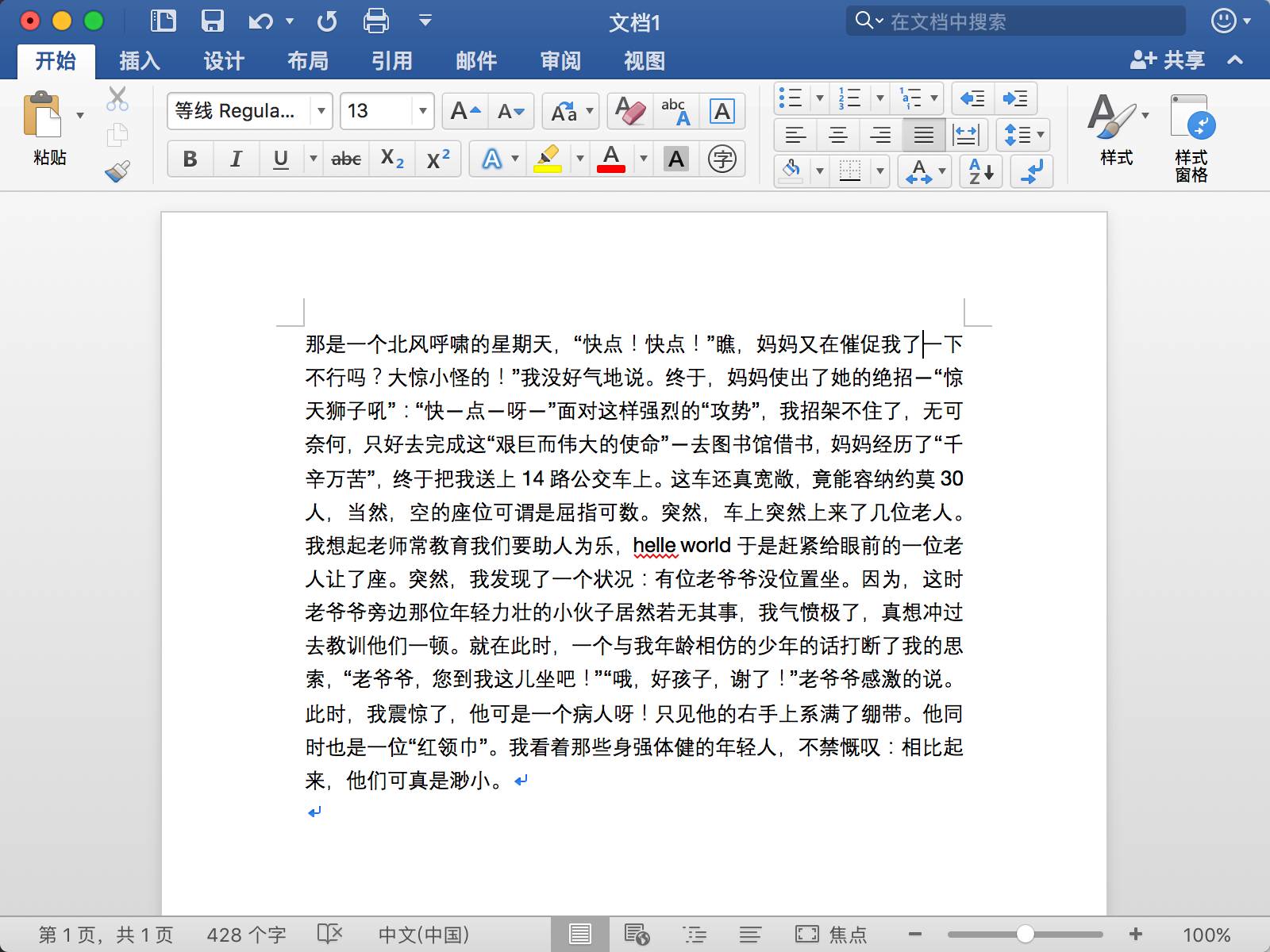The width and height of the screenshot is (1270, 952).
Task: Click the red font color swatch
Action: click(x=610, y=159)
